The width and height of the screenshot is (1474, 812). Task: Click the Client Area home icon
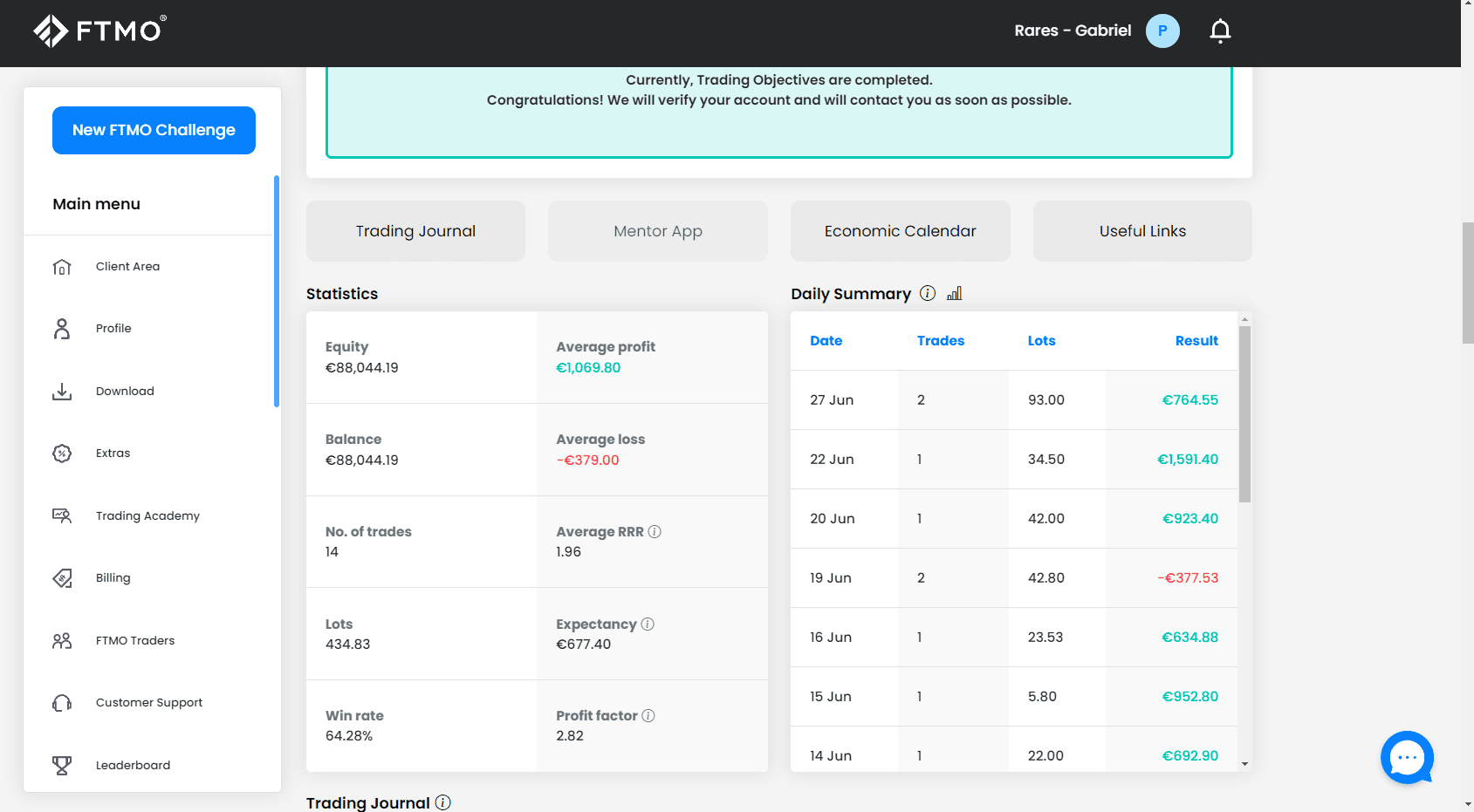pyautogui.click(x=62, y=267)
